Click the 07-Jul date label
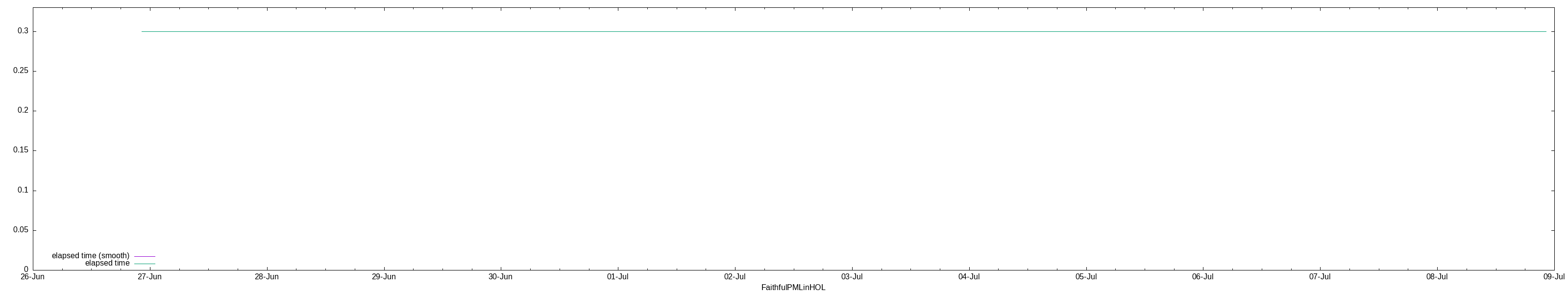1568x294 pixels. coord(1320,277)
